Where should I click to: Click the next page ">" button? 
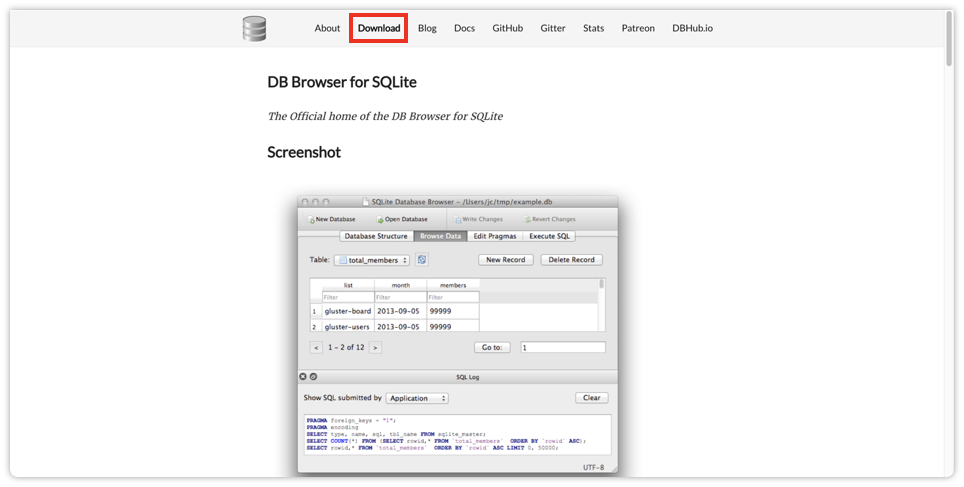tap(375, 347)
